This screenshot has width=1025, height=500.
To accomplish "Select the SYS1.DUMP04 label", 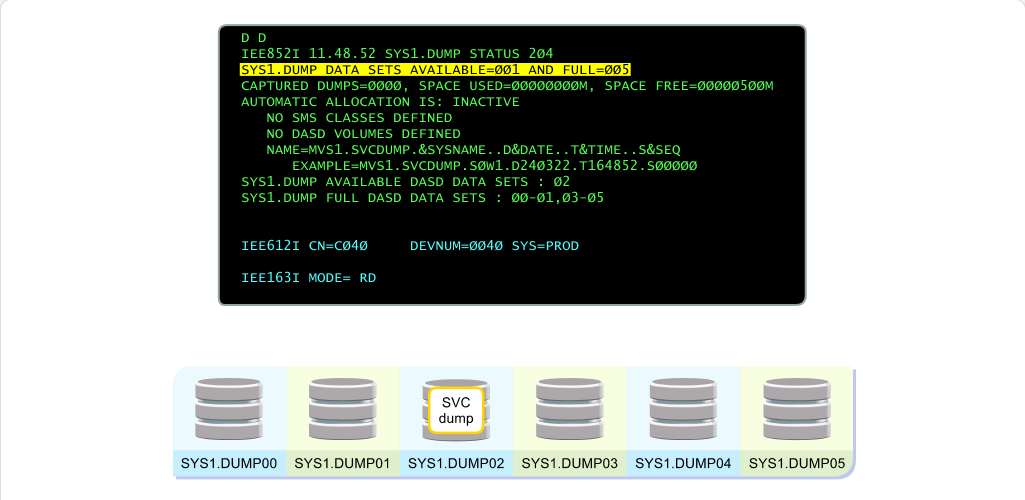I will tap(683, 463).
